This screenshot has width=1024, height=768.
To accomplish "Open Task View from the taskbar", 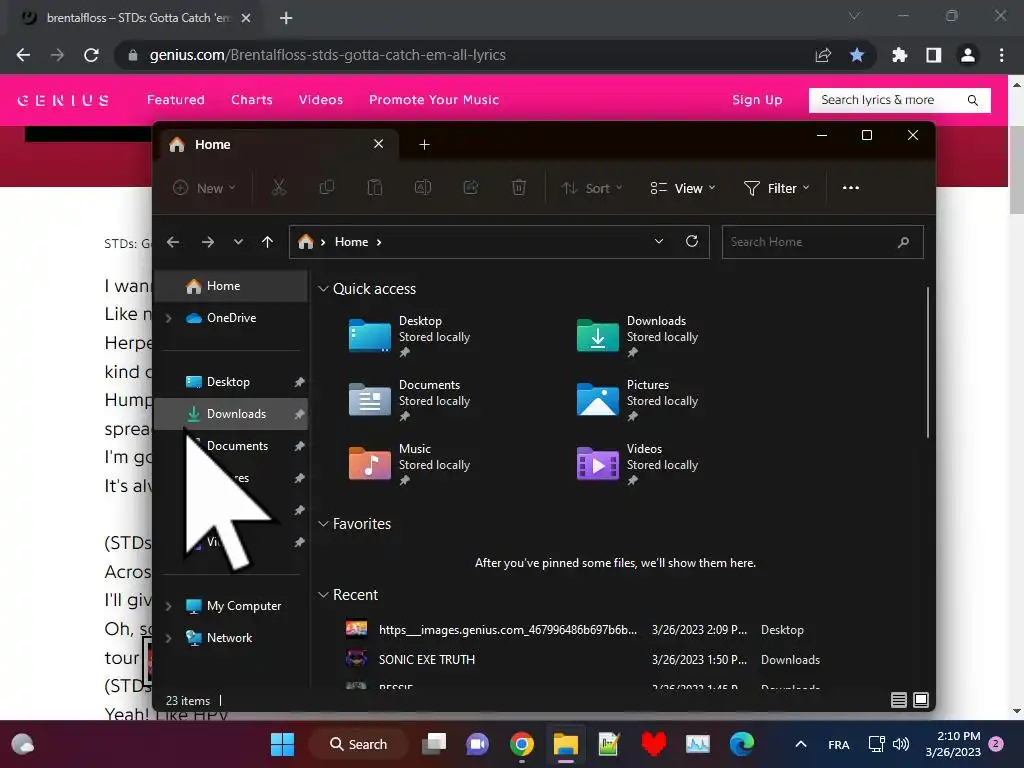I will tap(434, 744).
